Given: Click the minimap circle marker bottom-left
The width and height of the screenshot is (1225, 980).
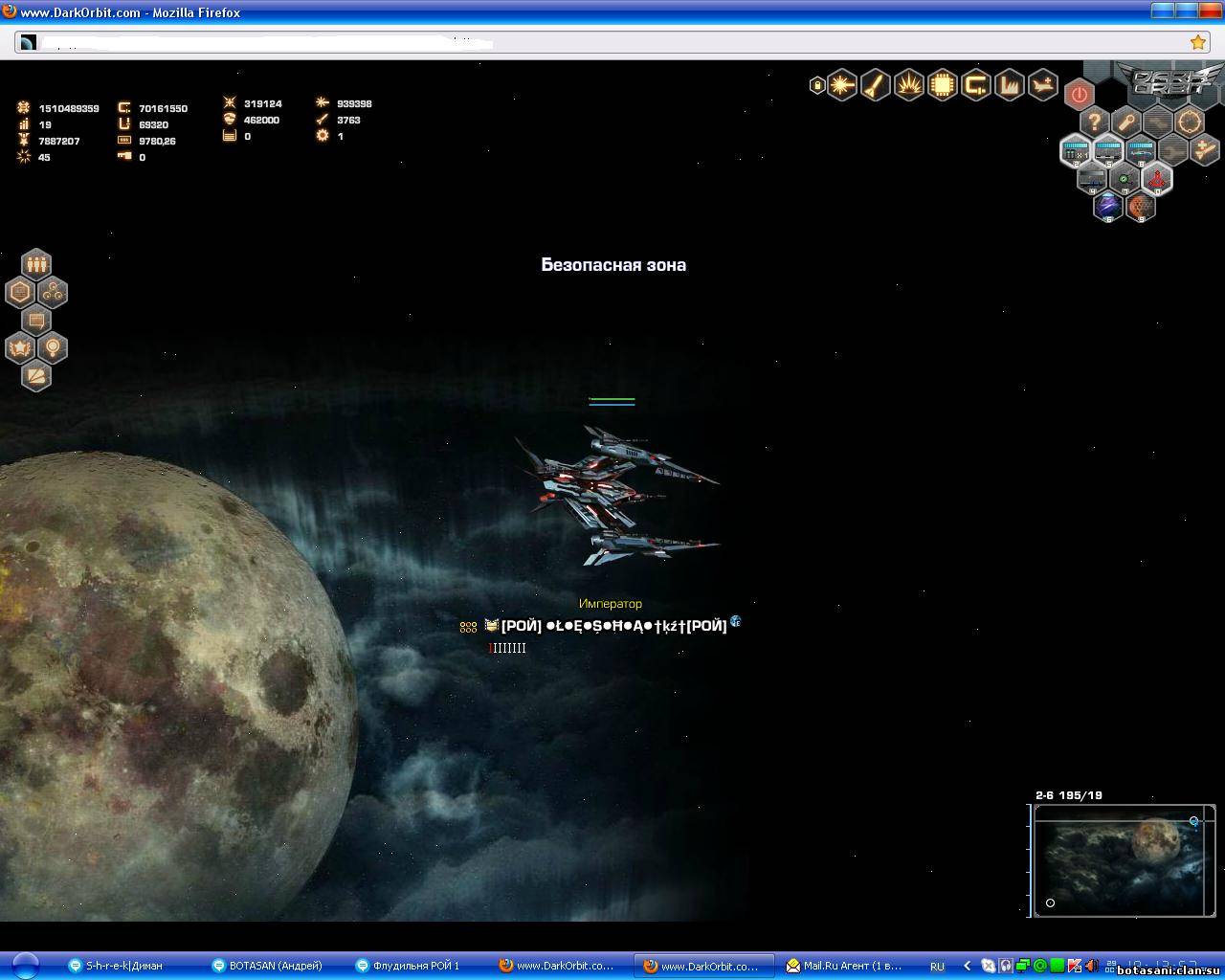Looking at the screenshot, I should tap(1050, 902).
